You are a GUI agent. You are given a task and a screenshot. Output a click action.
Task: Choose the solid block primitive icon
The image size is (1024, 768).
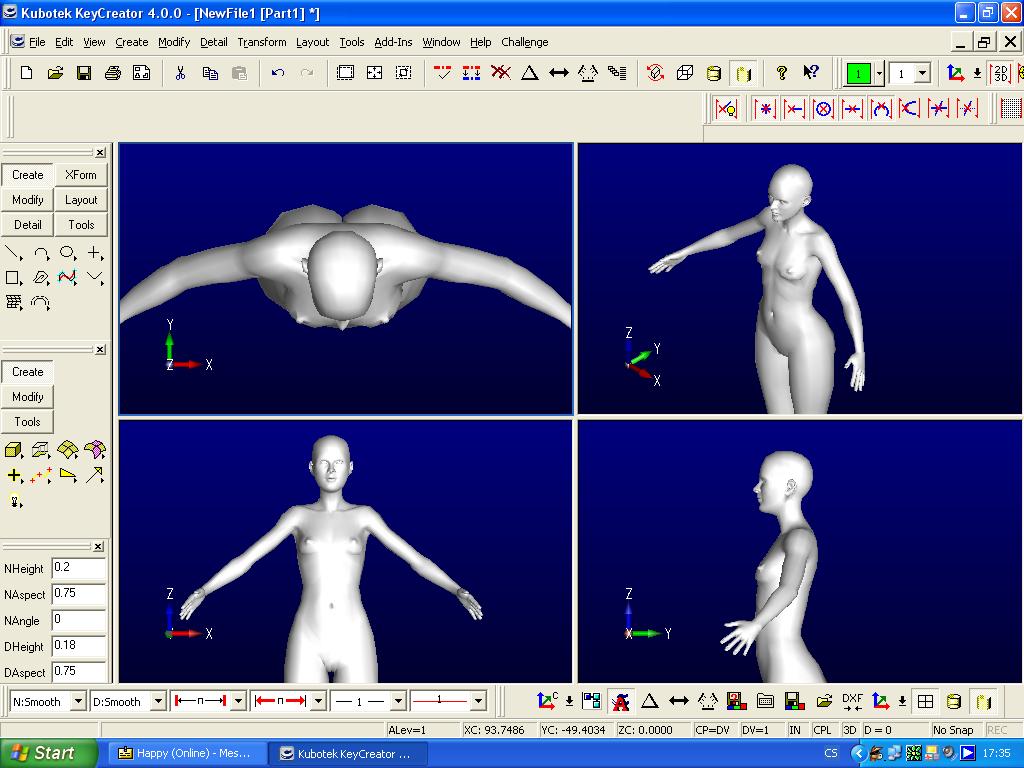click(x=14, y=450)
